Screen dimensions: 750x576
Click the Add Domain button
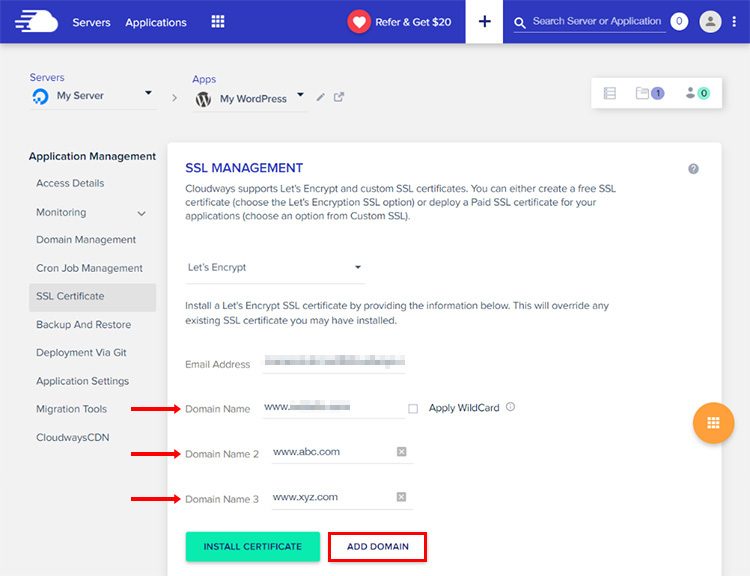[377, 547]
